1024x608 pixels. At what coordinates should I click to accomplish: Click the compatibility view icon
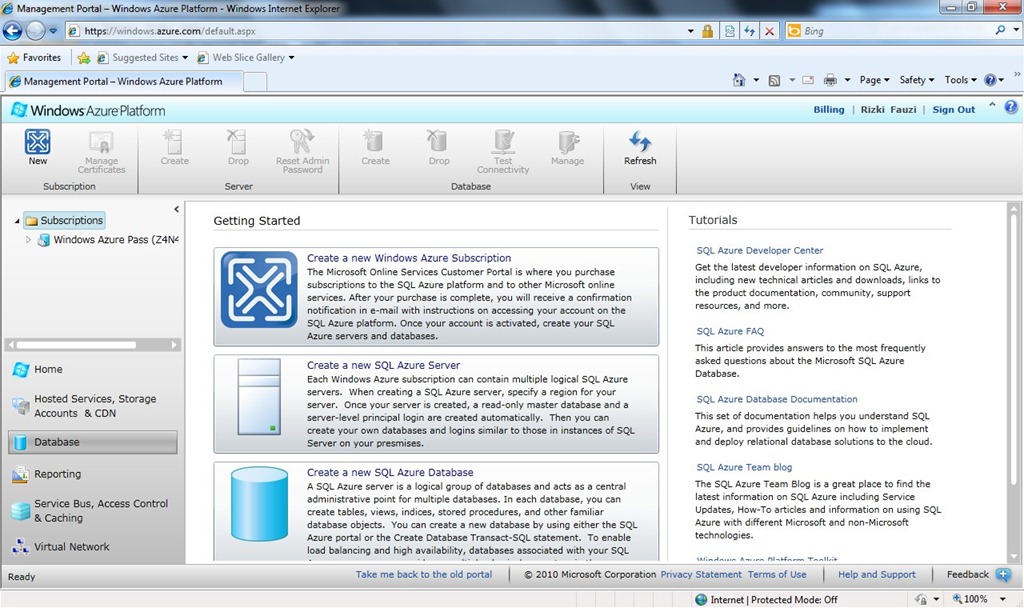729,31
